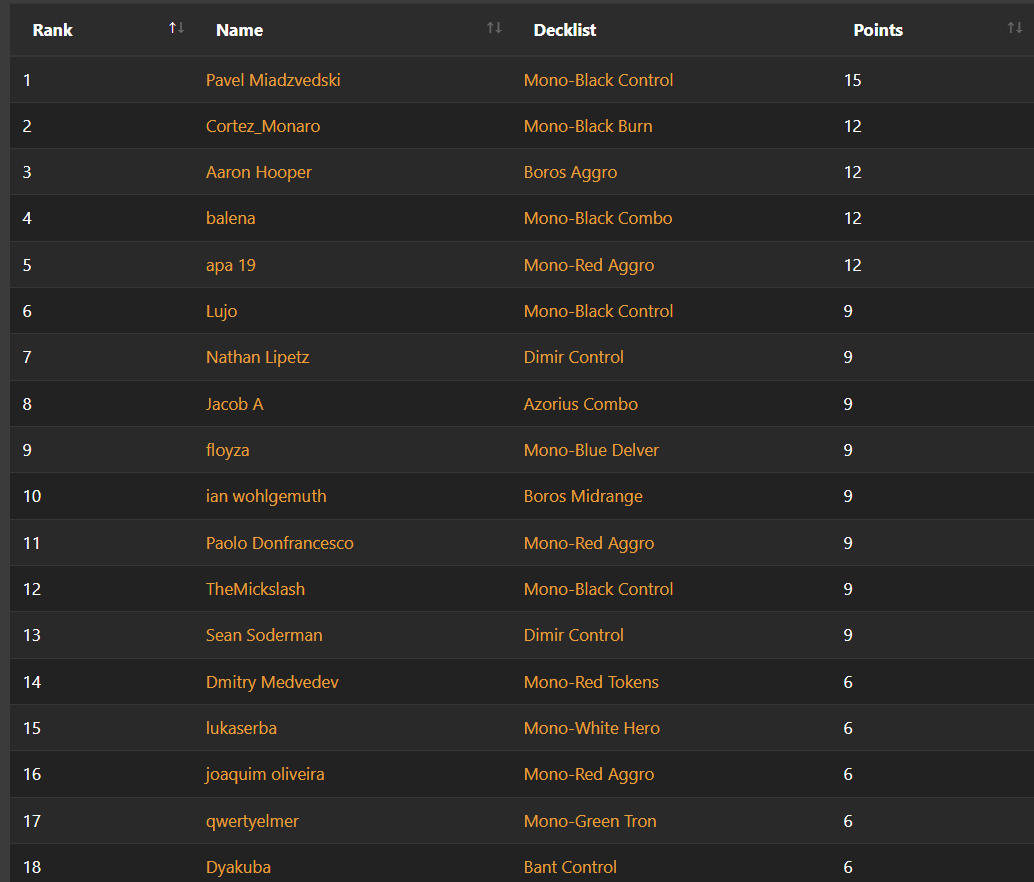Open apa 19 player link

coord(230,266)
